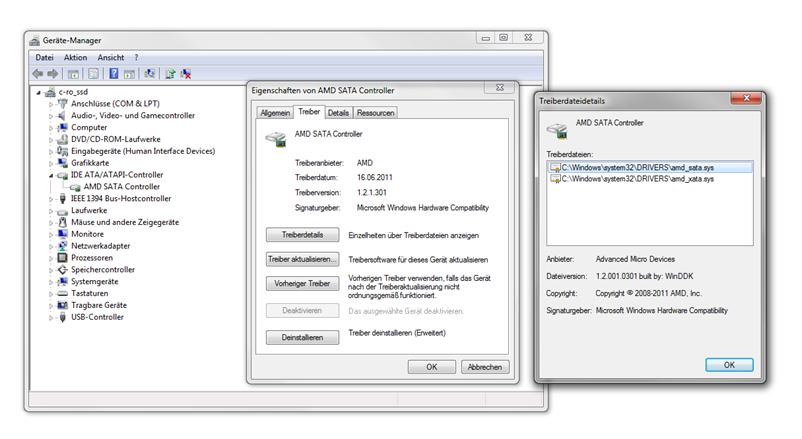Click the Deinstallieren button

click(x=302, y=337)
